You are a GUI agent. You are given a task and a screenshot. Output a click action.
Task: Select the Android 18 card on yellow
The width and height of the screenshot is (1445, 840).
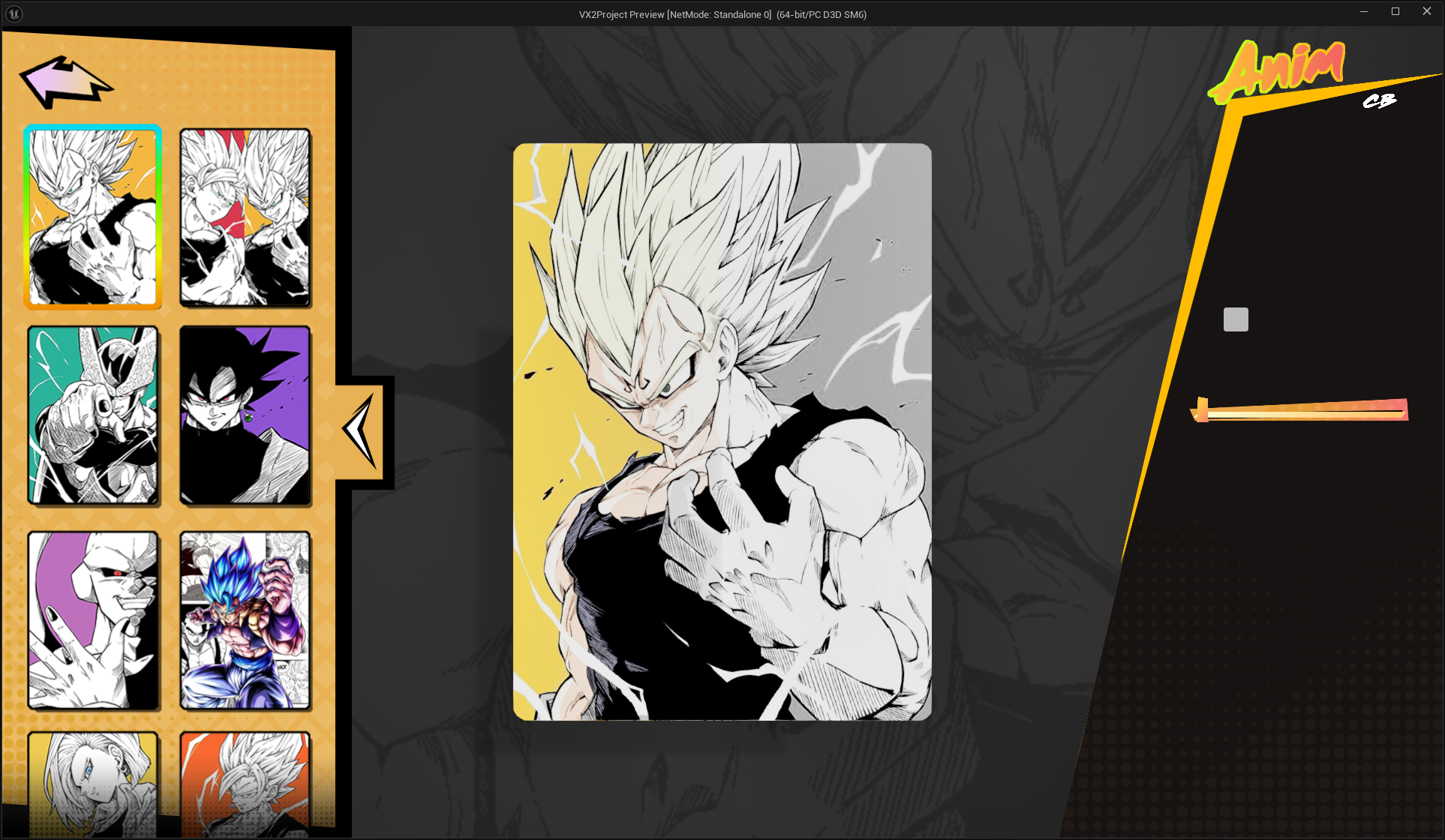pyautogui.click(x=93, y=784)
